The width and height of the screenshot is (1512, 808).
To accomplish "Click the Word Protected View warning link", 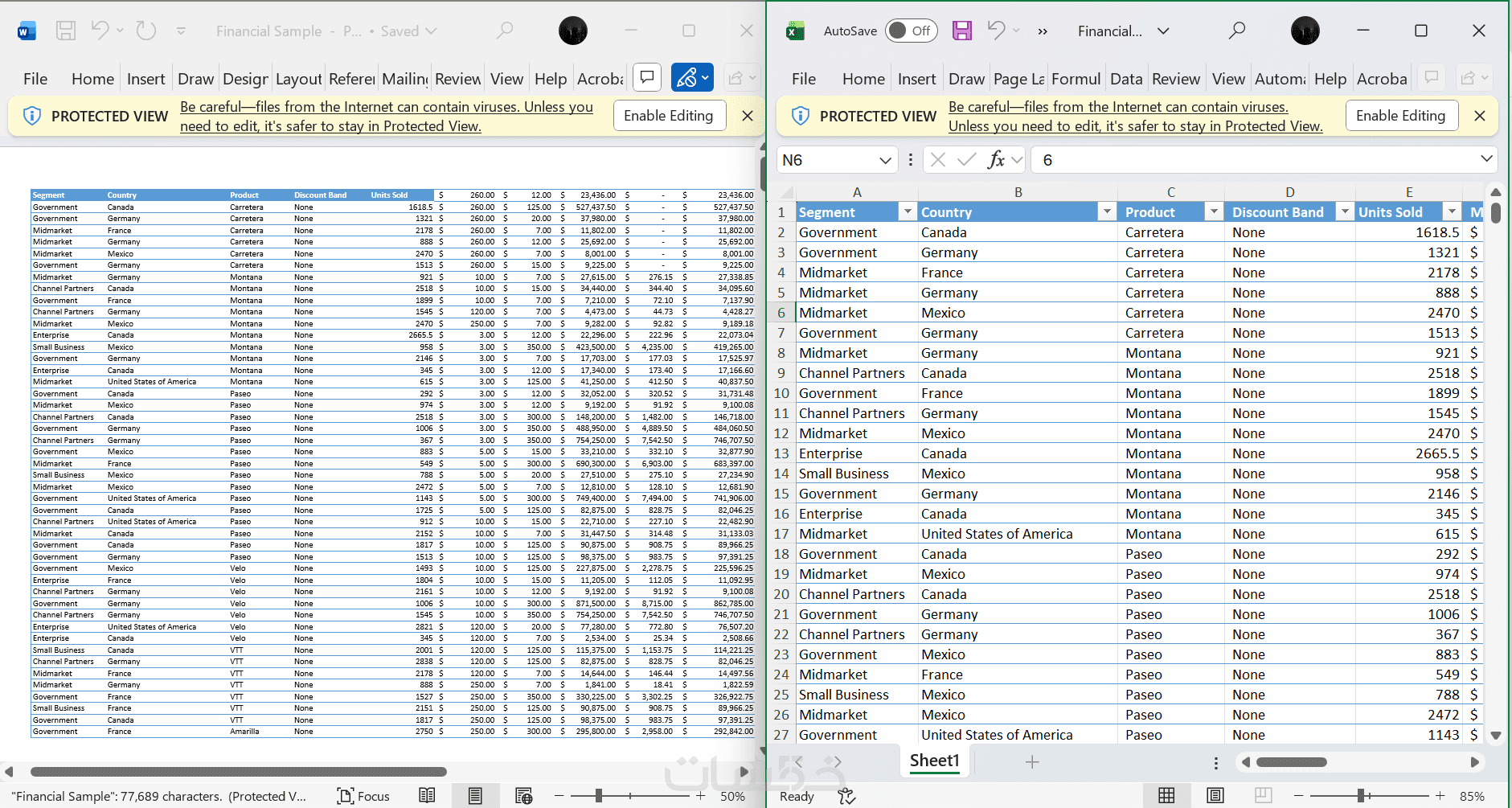I will (x=387, y=117).
